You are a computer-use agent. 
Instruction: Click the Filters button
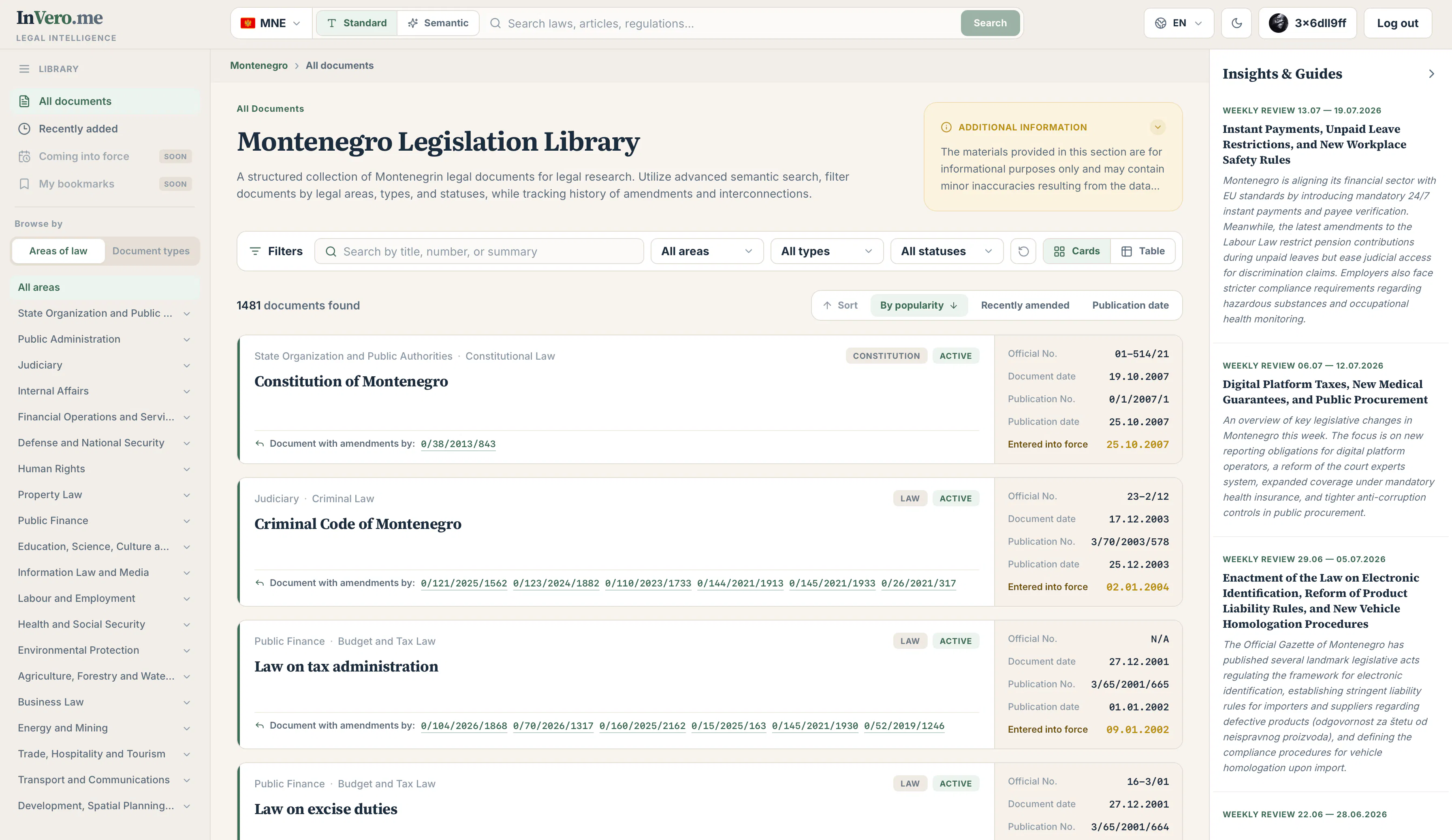(275, 251)
